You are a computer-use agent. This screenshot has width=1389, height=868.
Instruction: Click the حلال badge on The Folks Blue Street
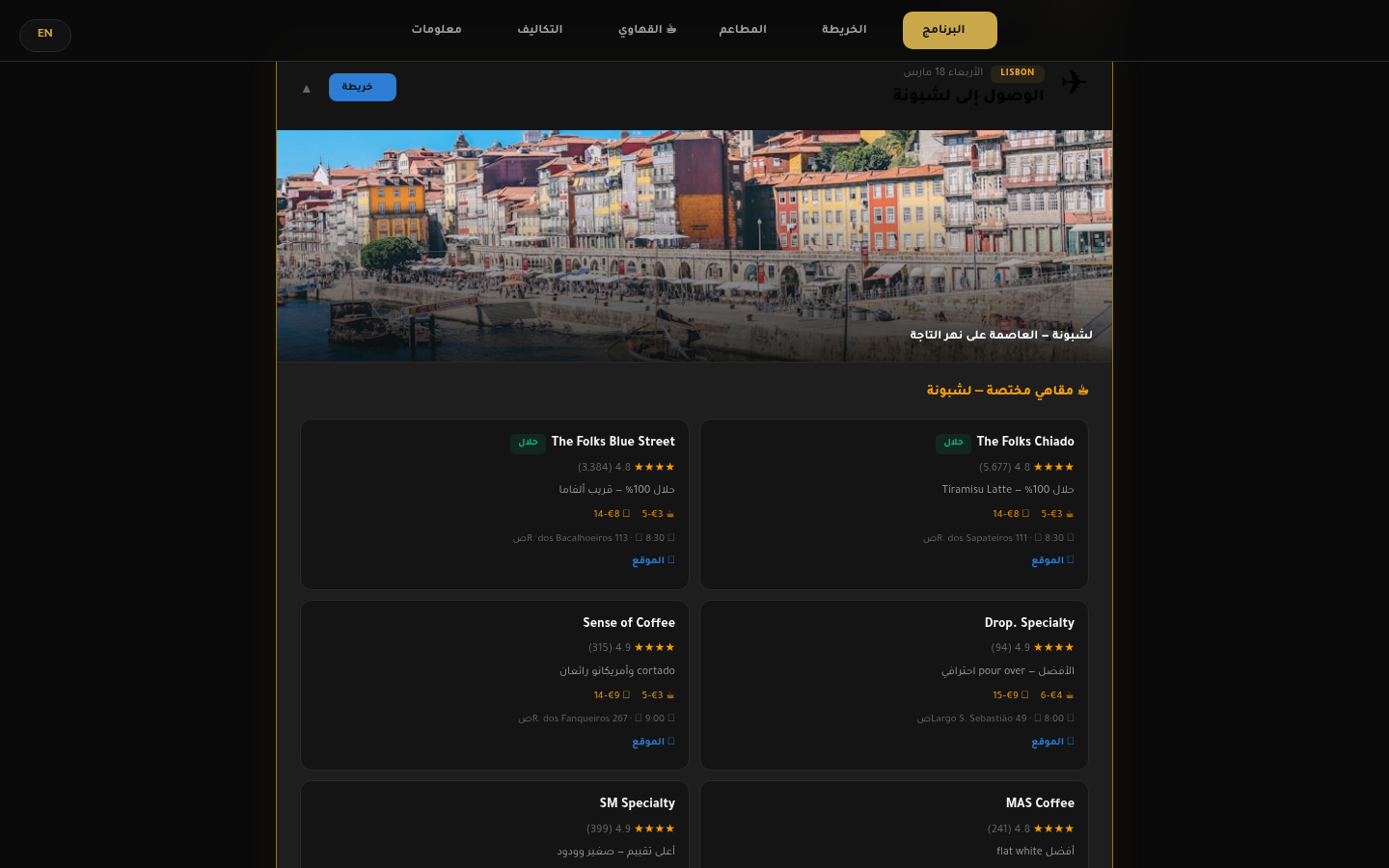pyautogui.click(x=528, y=443)
